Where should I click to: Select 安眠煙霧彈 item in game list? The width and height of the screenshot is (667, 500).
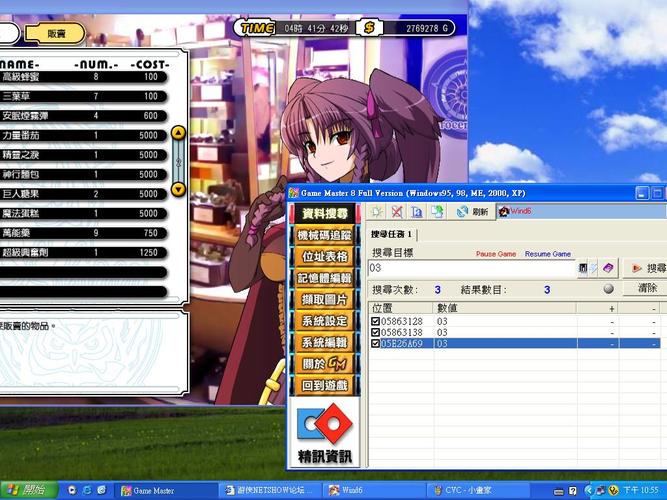[x=83, y=116]
